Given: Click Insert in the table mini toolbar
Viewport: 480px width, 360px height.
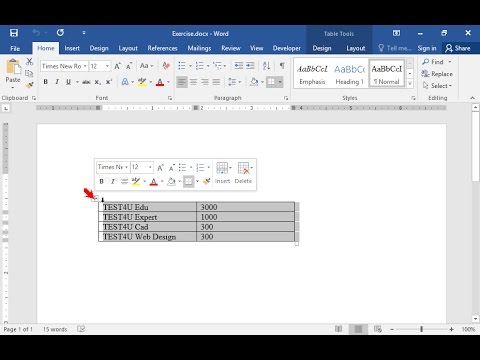Looking at the screenshot, I should coord(222,173).
